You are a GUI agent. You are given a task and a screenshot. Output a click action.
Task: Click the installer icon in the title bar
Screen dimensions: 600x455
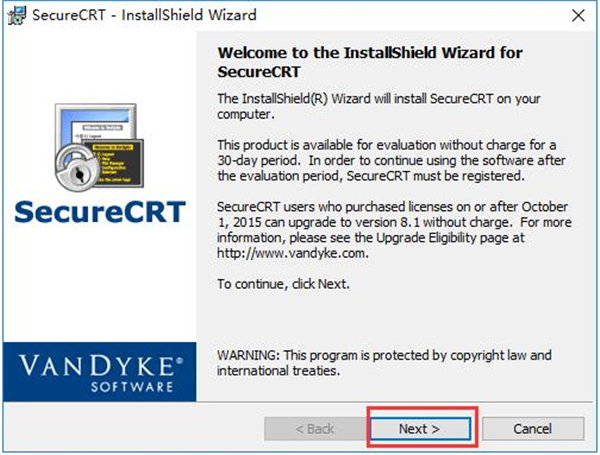click(14, 15)
